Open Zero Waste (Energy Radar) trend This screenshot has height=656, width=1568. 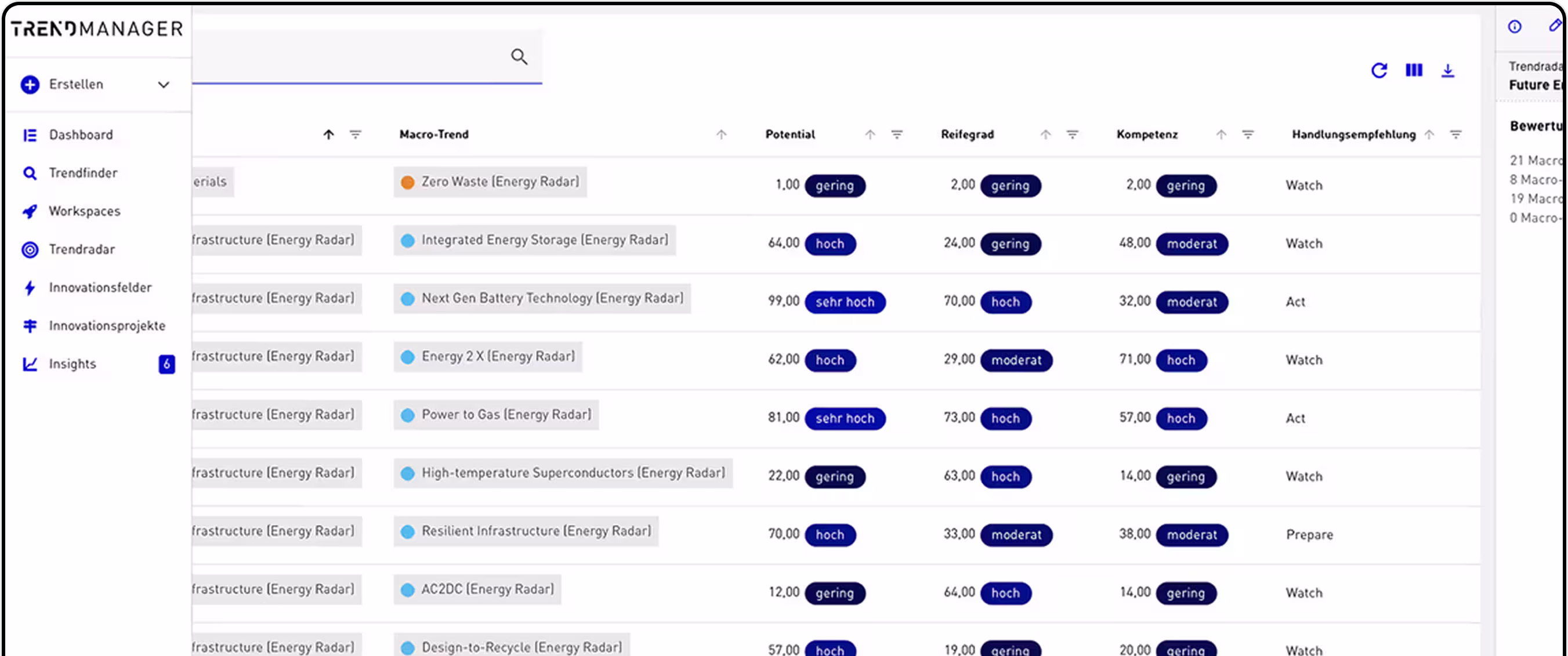490,182
